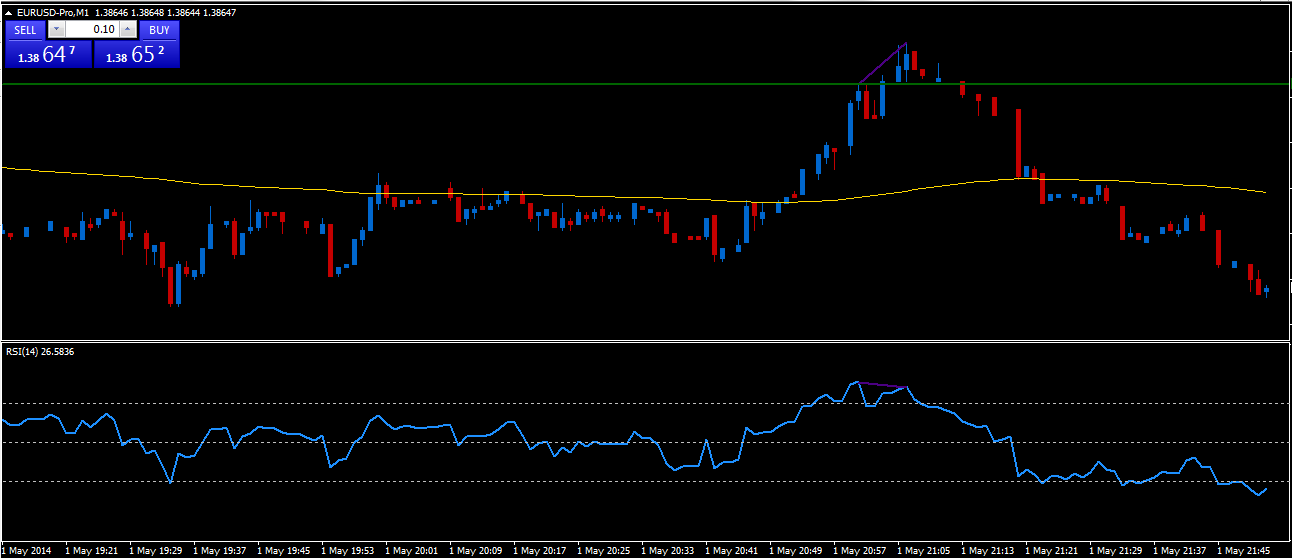This screenshot has width=1292, height=558.
Task: Decrease trade volume with down arrow
Action: 55,30
